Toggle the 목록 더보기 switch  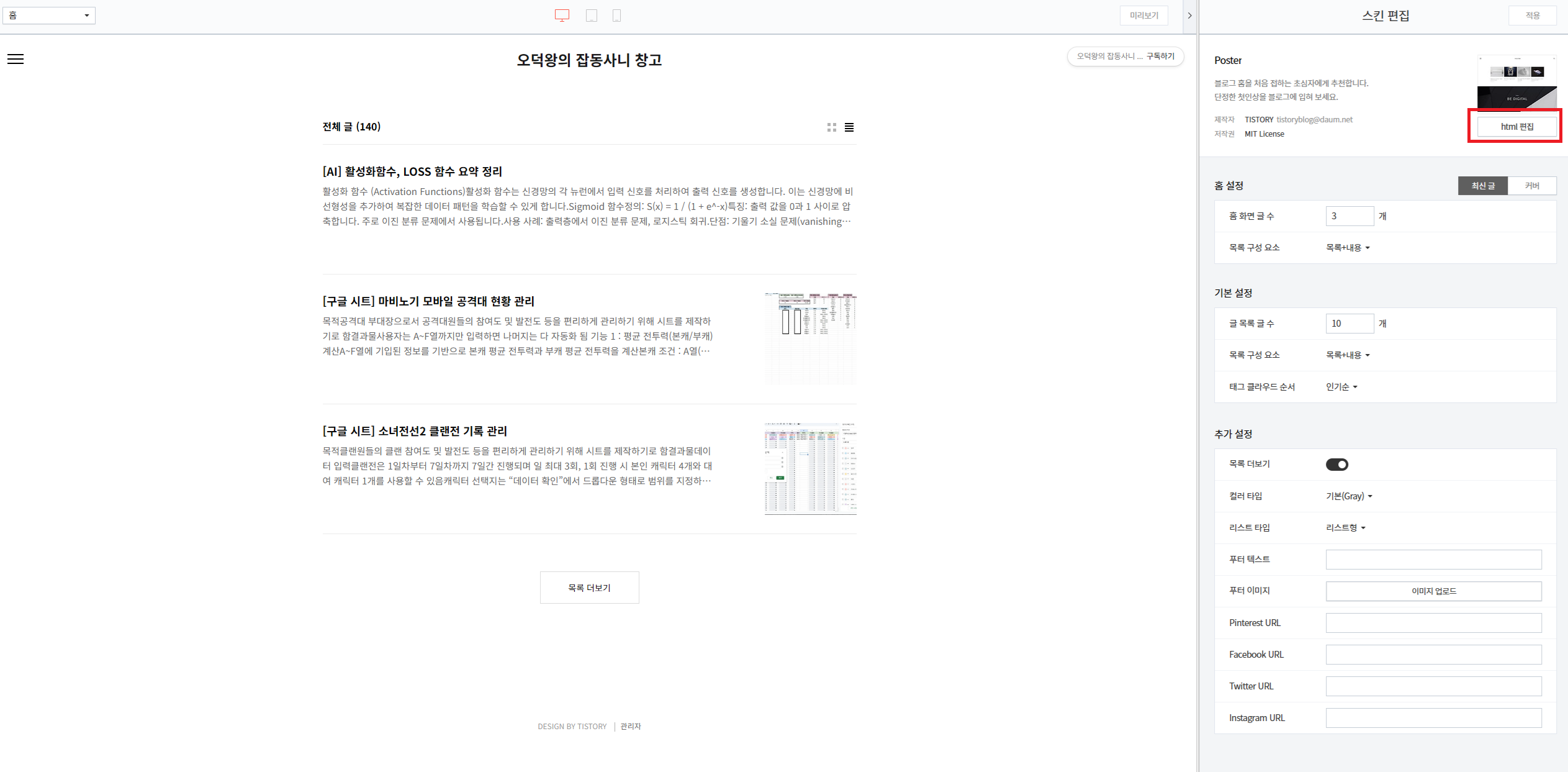[1336, 465]
